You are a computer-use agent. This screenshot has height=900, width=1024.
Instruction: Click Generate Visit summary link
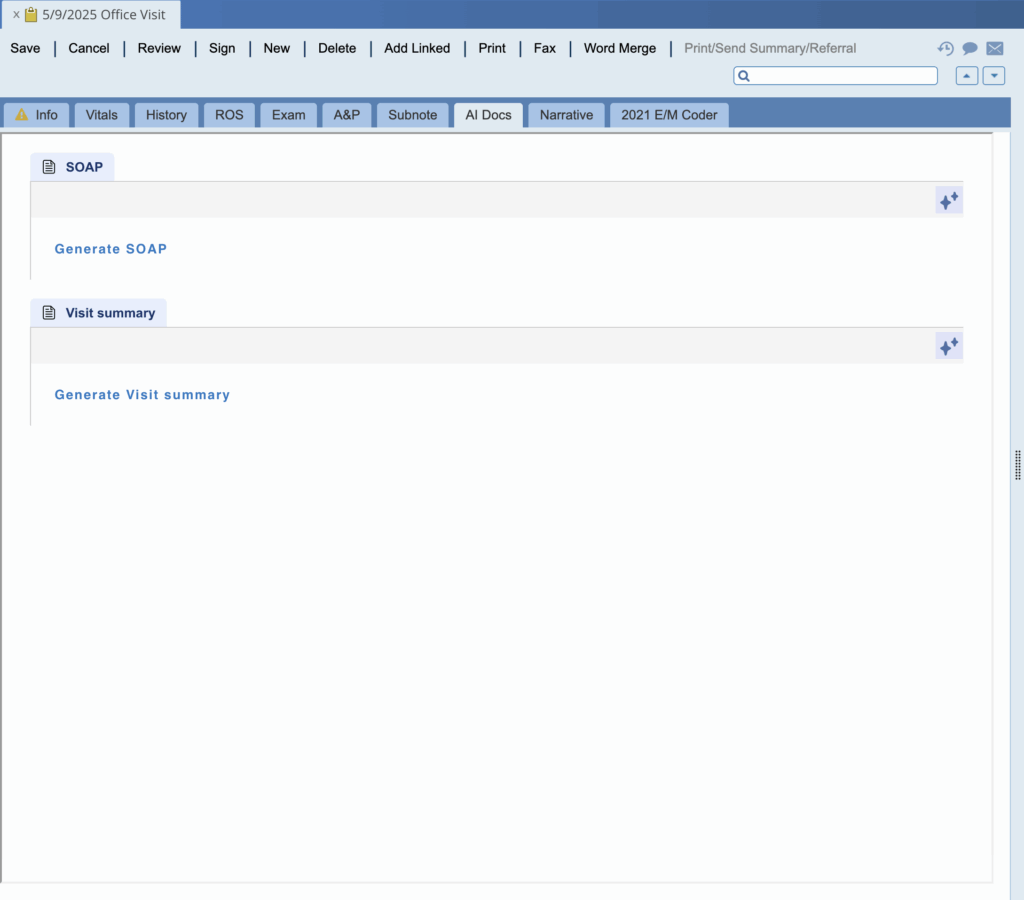coord(142,395)
